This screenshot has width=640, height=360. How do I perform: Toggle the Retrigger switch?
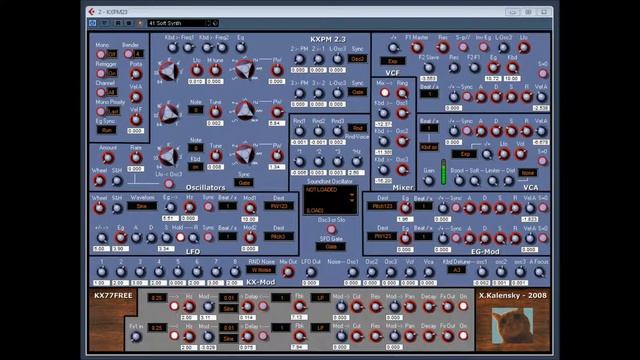[x=101, y=73]
